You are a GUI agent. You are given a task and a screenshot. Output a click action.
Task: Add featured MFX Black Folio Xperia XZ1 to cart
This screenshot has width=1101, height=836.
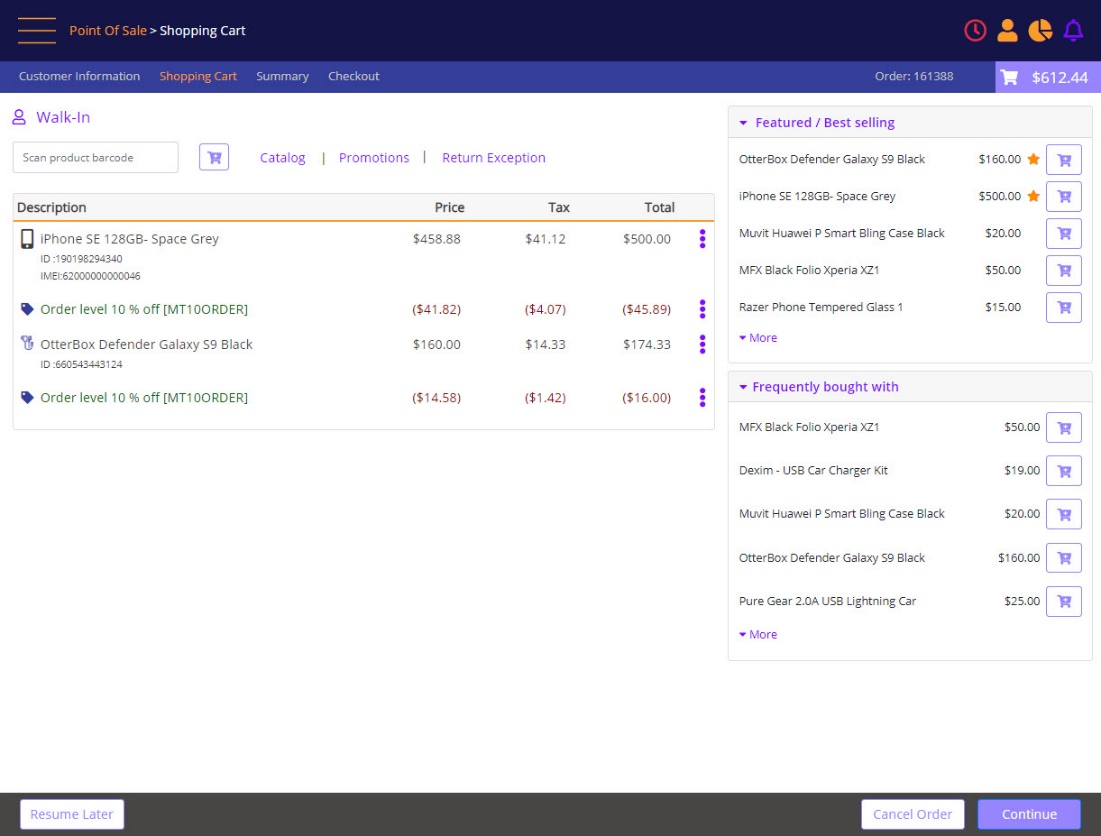point(1064,270)
